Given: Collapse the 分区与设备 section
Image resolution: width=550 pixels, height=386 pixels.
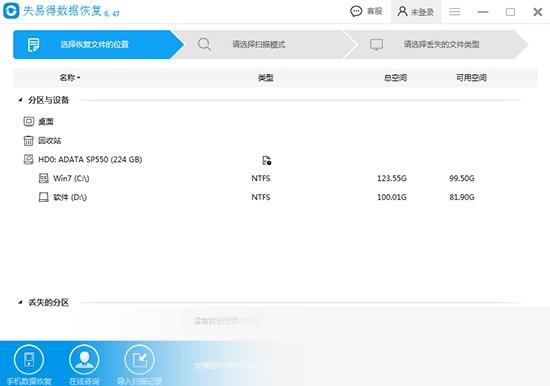Looking at the screenshot, I should (20, 100).
